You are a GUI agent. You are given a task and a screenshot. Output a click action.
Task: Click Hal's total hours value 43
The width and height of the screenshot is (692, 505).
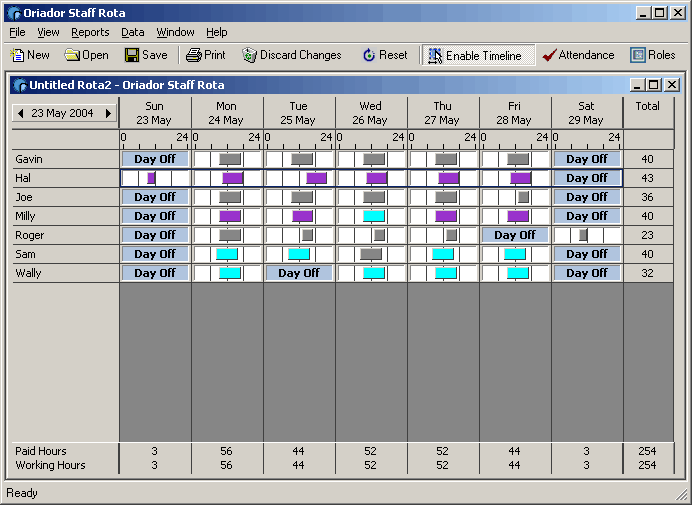pyautogui.click(x=647, y=178)
